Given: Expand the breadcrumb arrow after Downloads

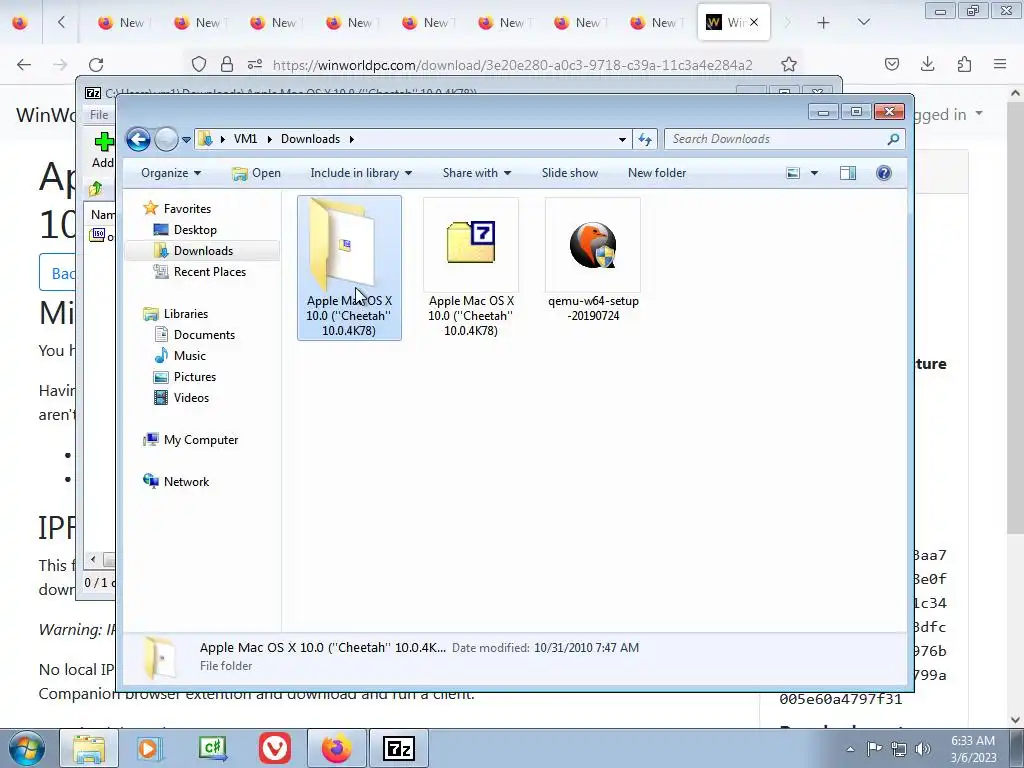Looking at the screenshot, I should pos(352,139).
